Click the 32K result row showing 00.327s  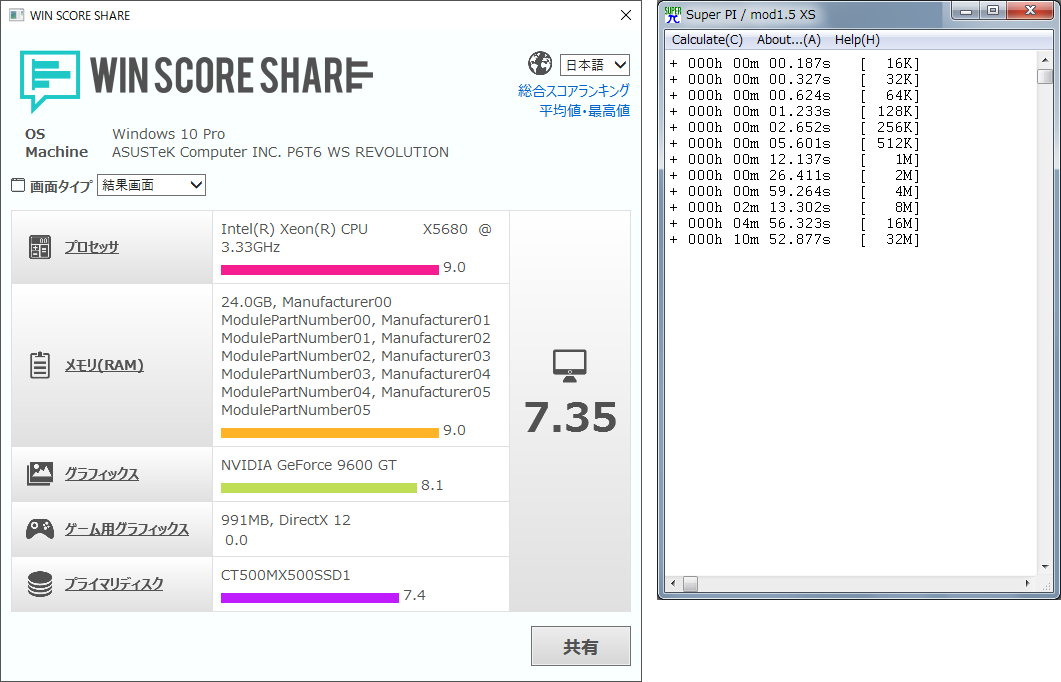point(794,80)
